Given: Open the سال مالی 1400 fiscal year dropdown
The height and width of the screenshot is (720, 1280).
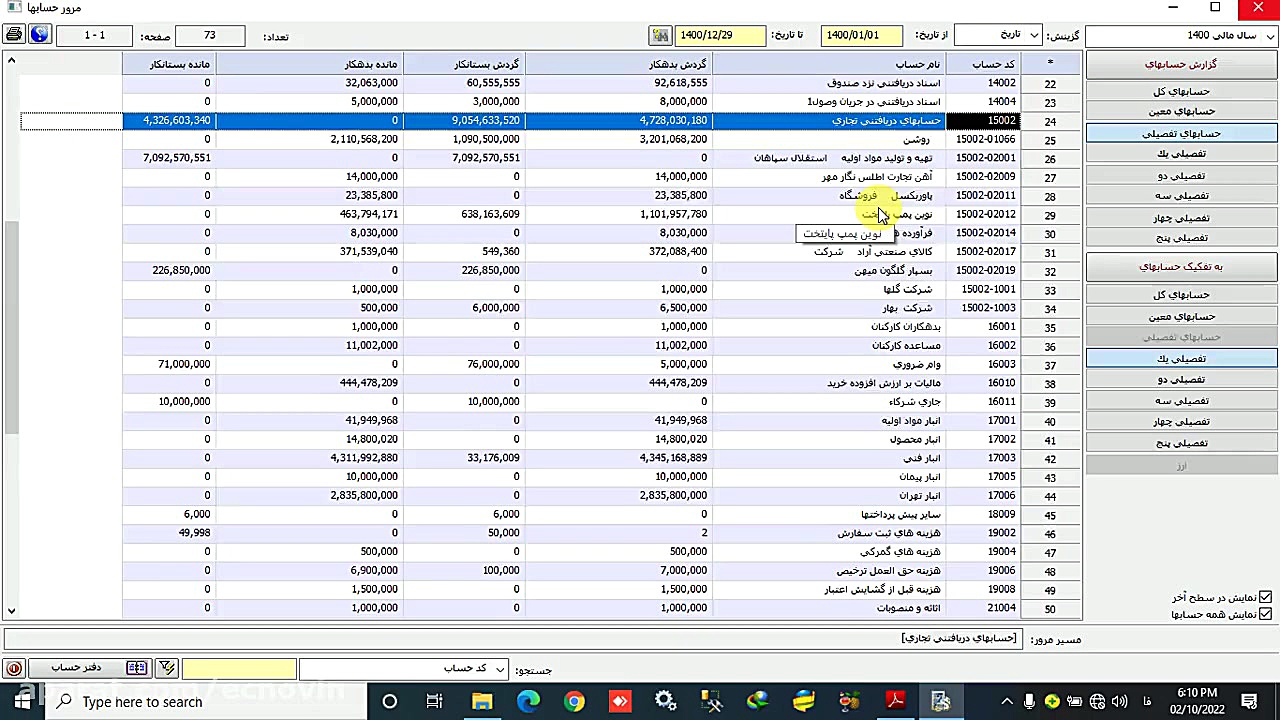Looking at the screenshot, I should 1182,35.
